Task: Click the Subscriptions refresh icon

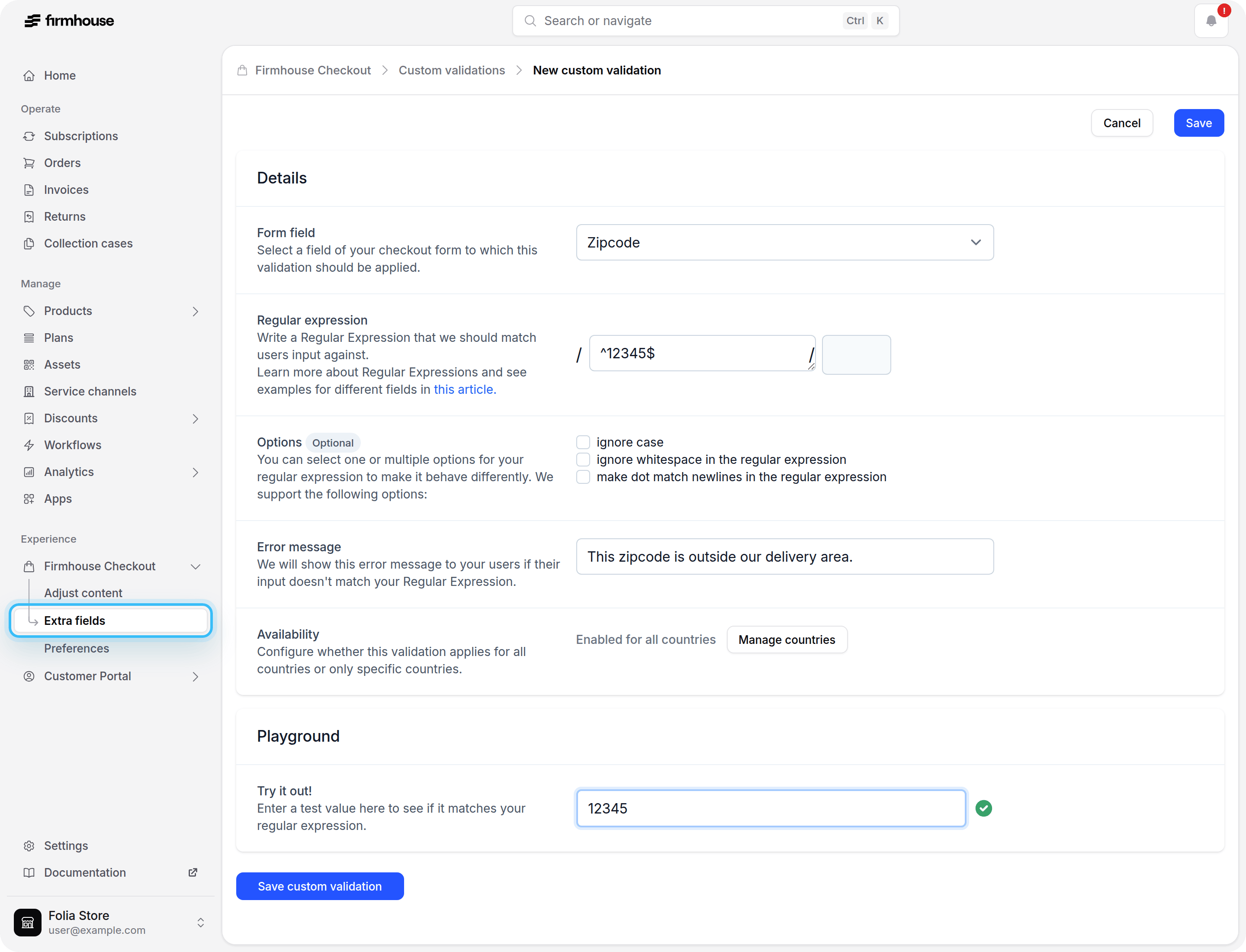Action: click(x=29, y=137)
